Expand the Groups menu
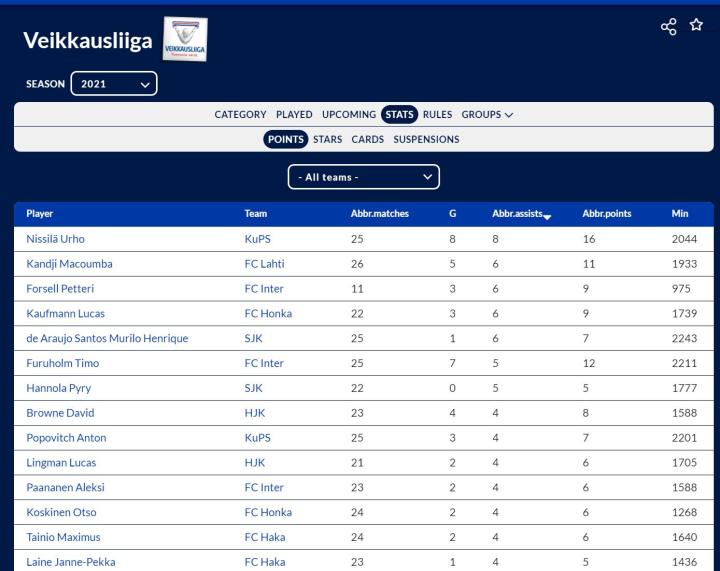Image resolution: width=720 pixels, height=571 pixels. [487, 114]
